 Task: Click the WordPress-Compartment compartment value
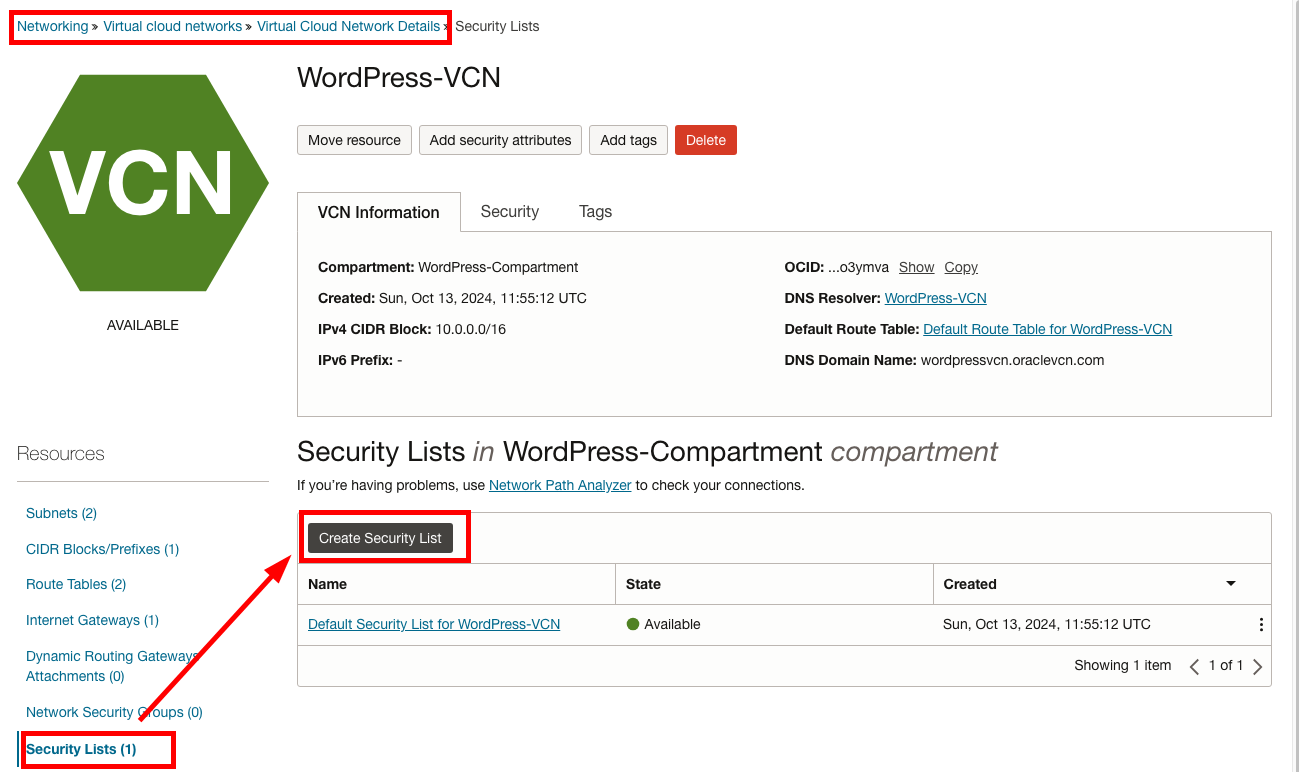pyautogui.click(x=498, y=267)
